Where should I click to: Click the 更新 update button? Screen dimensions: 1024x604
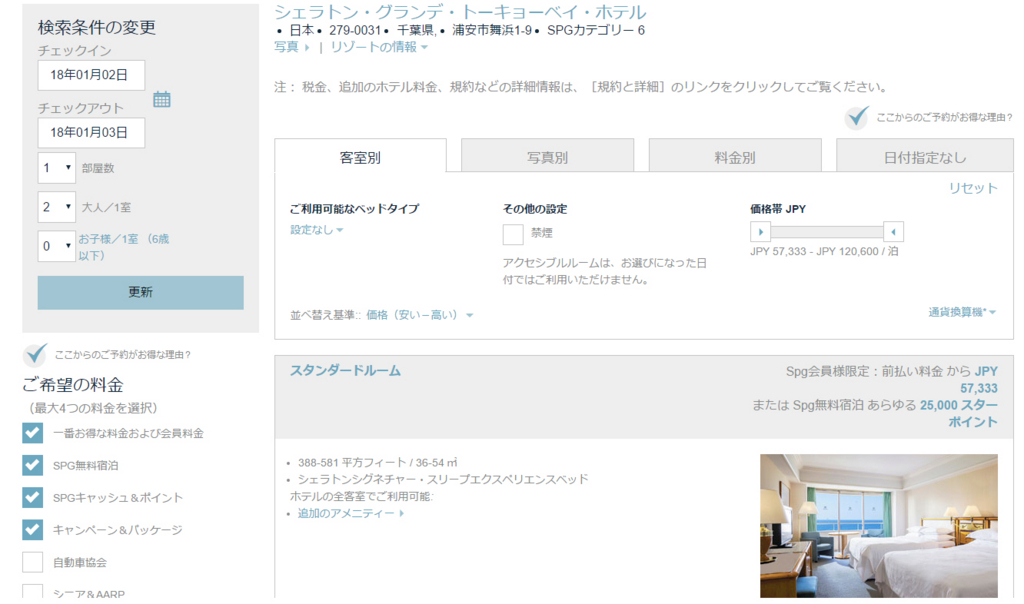(140, 292)
